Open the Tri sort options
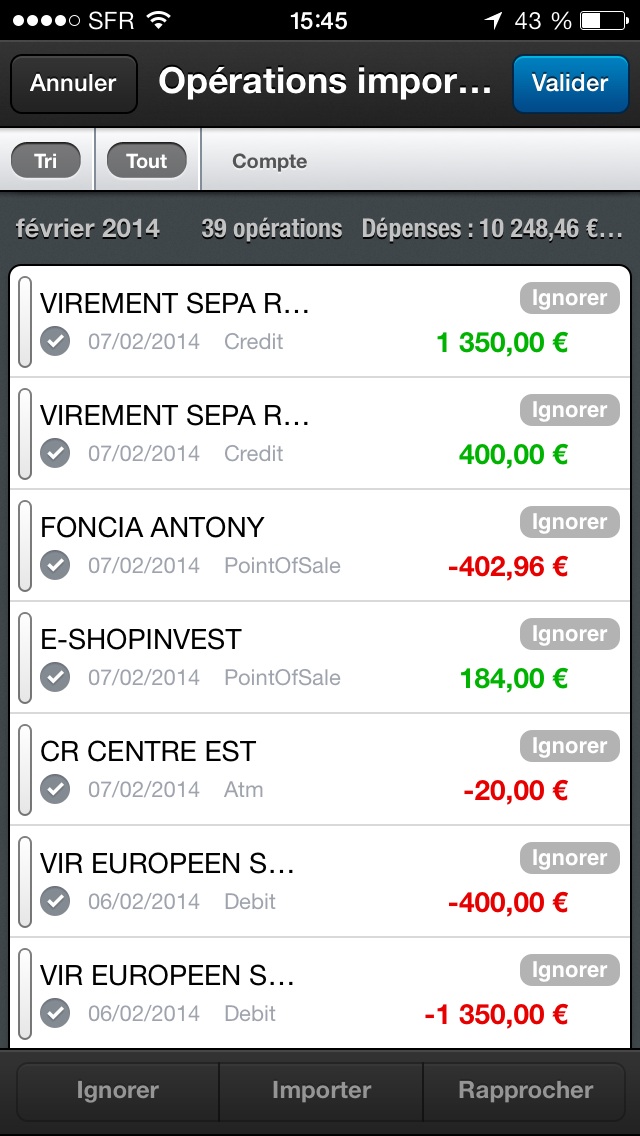640x1136 pixels. click(46, 161)
